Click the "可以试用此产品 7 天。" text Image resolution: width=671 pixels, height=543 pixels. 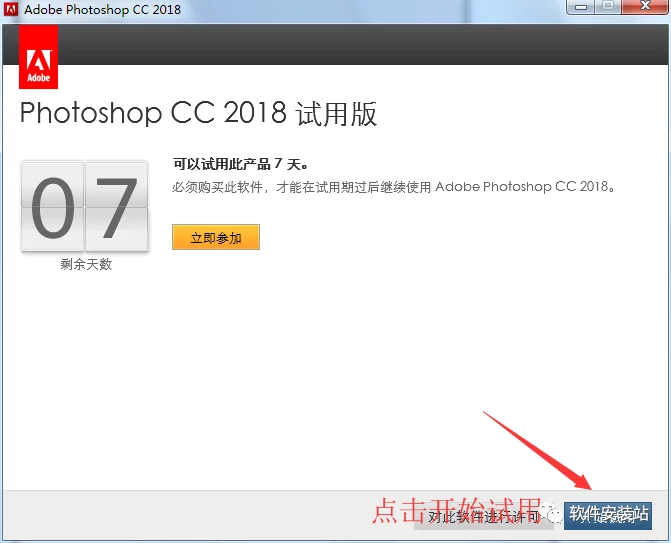click(241, 163)
